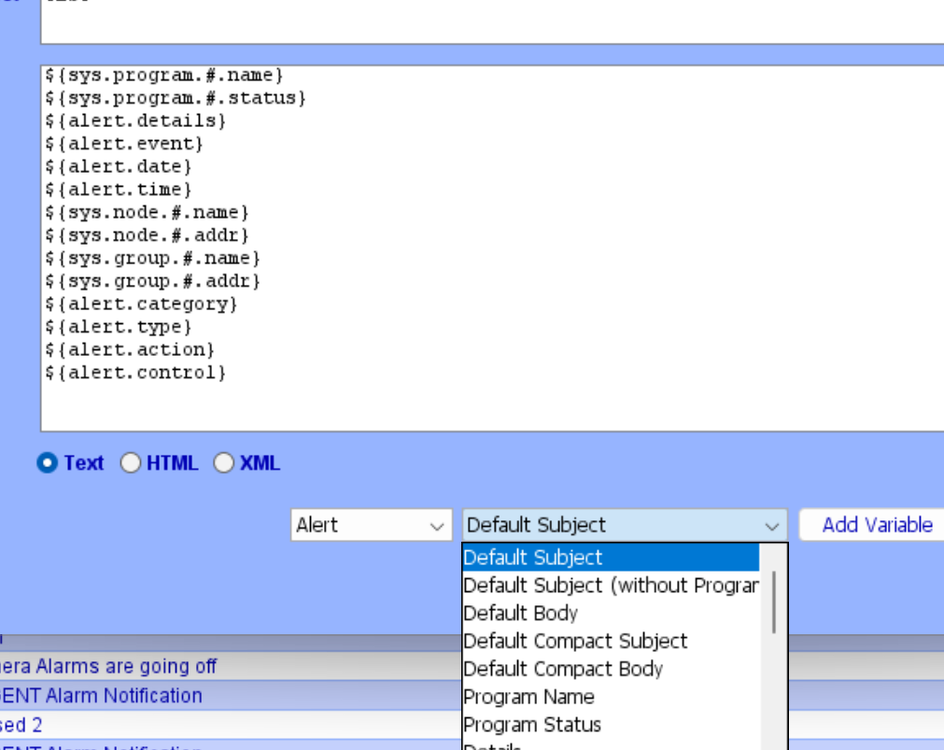Viewport: 944px width, 750px height.
Task: Switch output format to HTML
Action: 130,463
